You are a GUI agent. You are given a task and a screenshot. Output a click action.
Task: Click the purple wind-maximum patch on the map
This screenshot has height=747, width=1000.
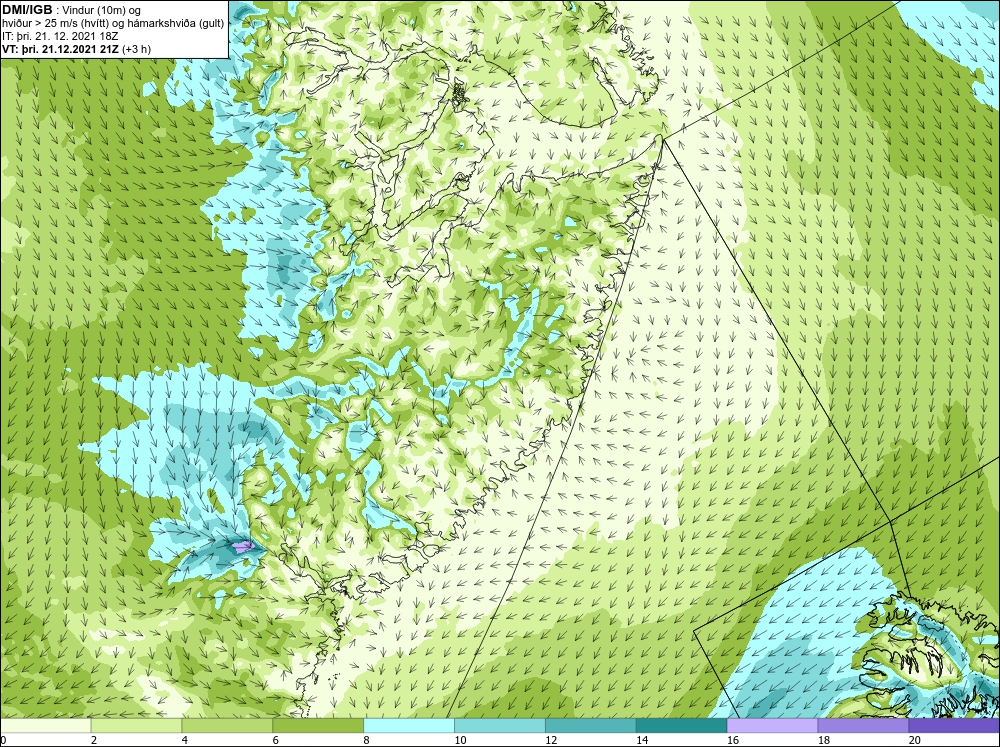[242, 546]
